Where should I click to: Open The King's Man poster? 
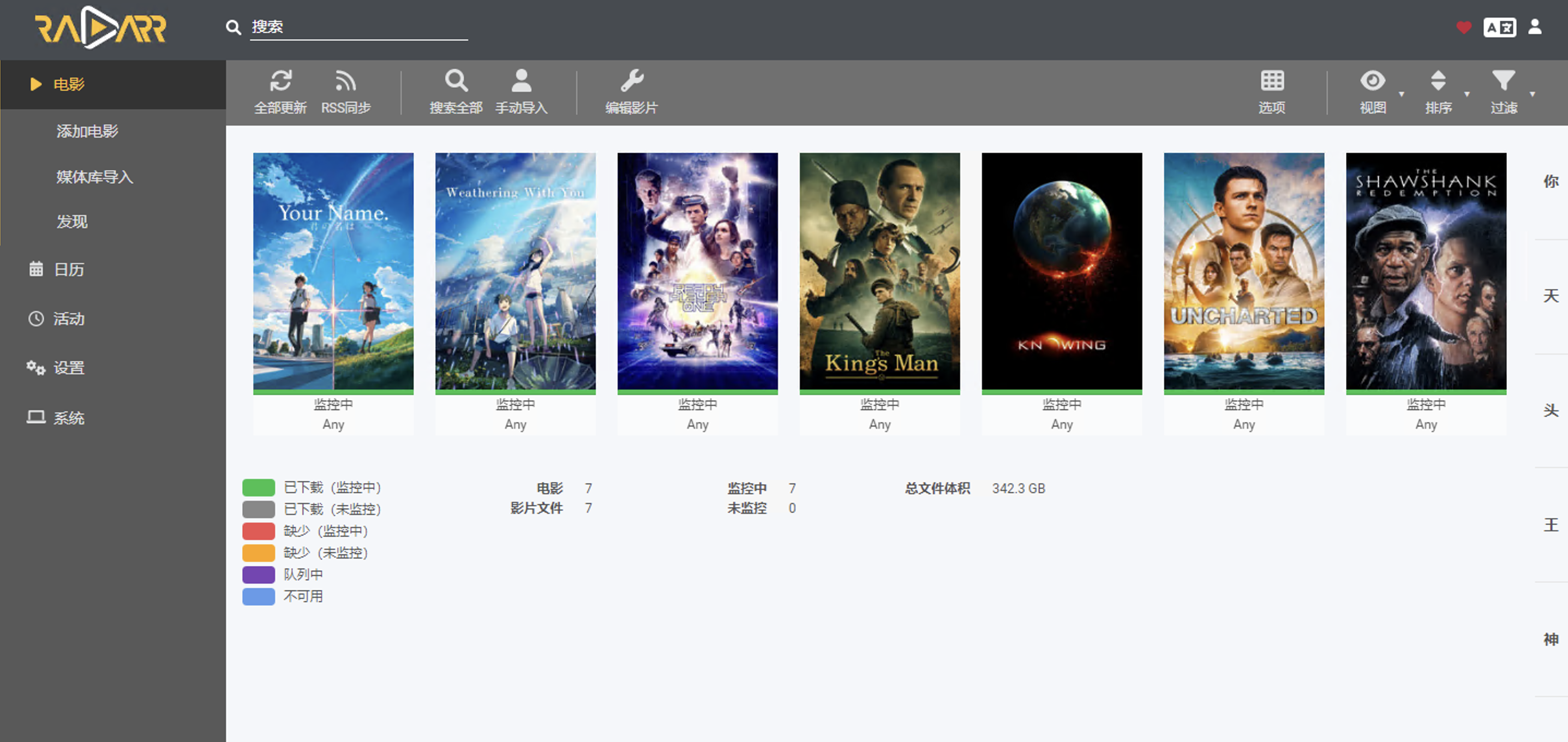[879, 271]
